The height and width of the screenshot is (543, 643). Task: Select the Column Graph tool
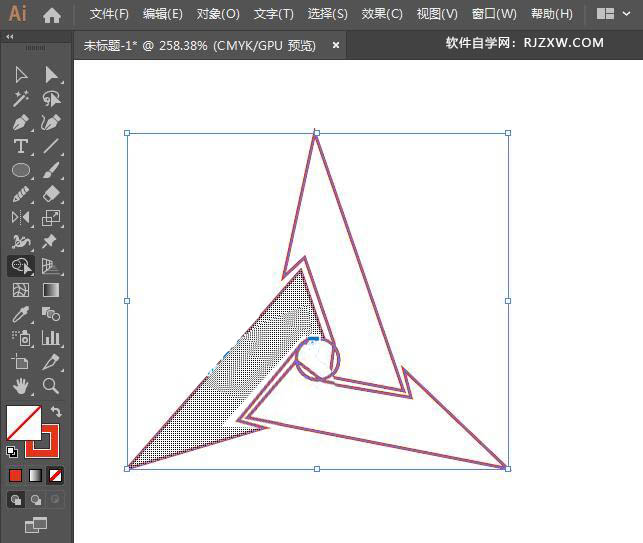[x=51, y=338]
